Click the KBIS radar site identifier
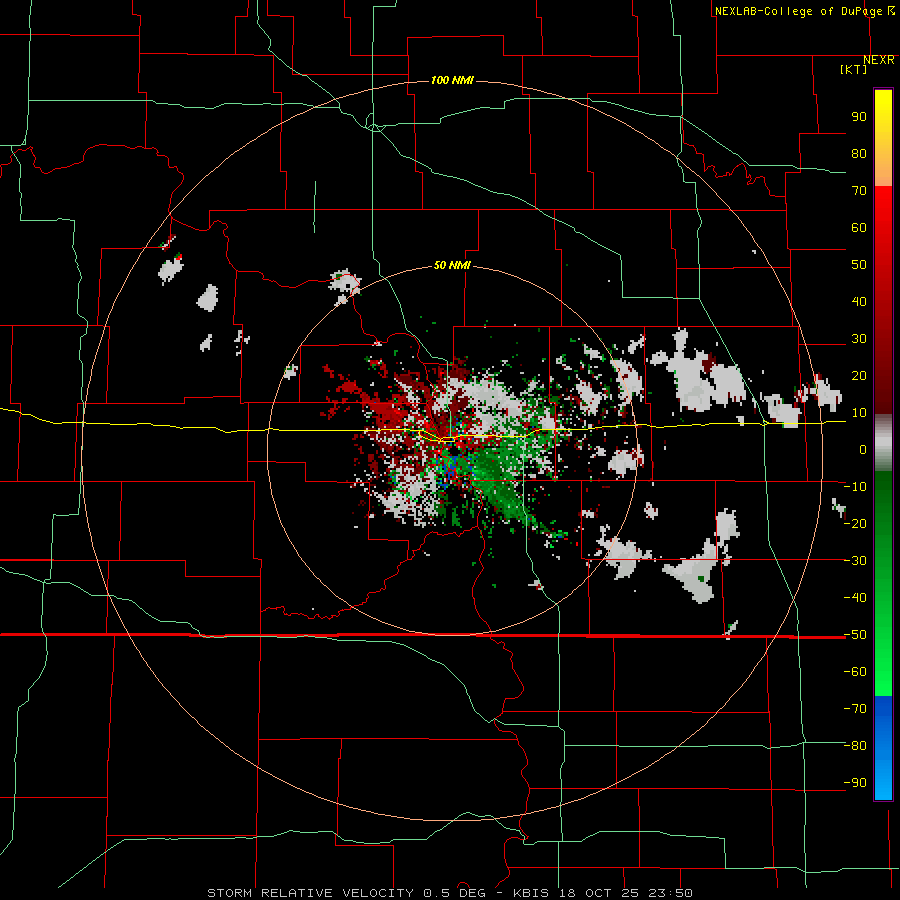The width and height of the screenshot is (900, 900). (x=531, y=893)
